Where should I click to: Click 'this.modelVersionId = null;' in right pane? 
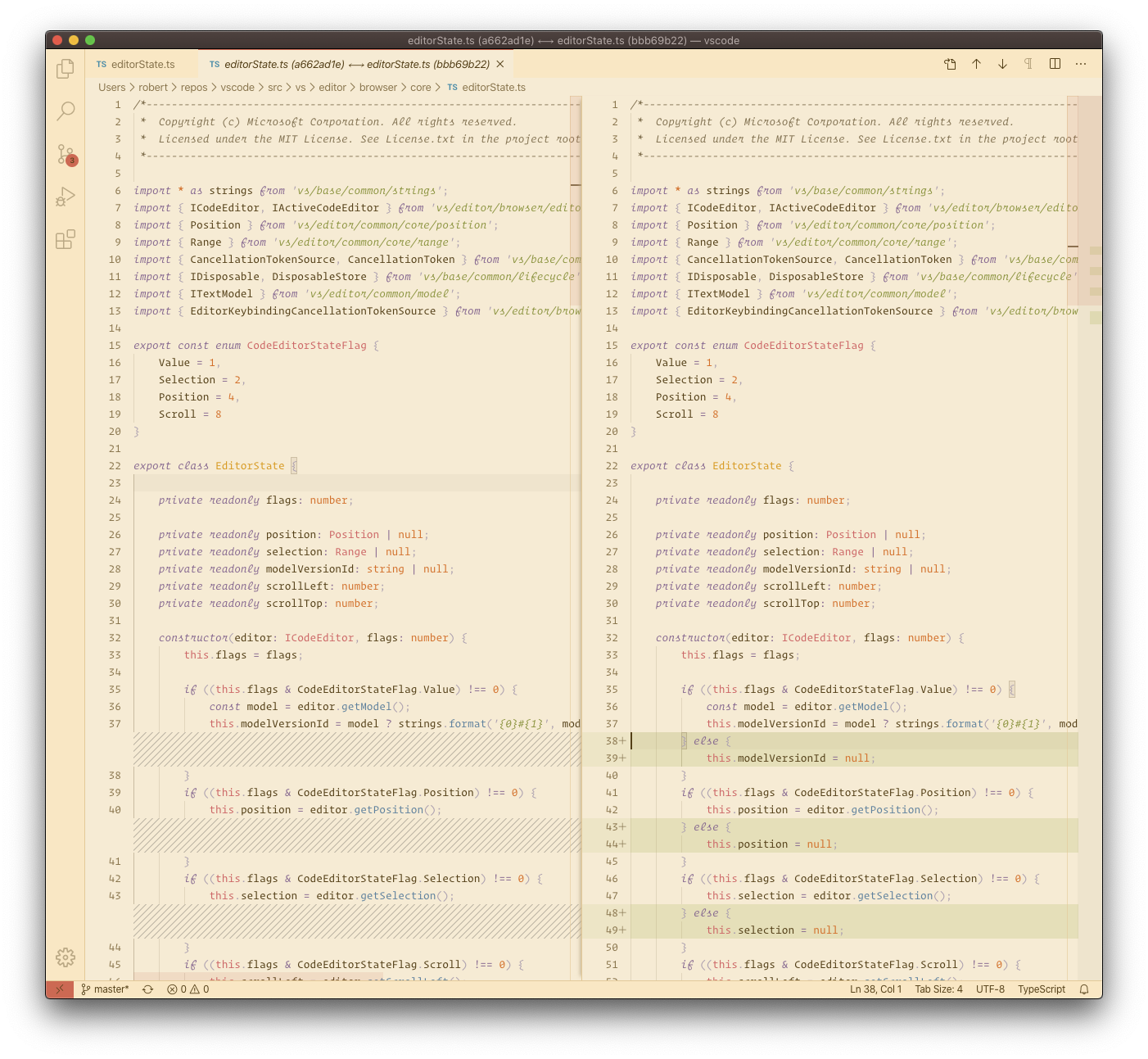coord(791,758)
